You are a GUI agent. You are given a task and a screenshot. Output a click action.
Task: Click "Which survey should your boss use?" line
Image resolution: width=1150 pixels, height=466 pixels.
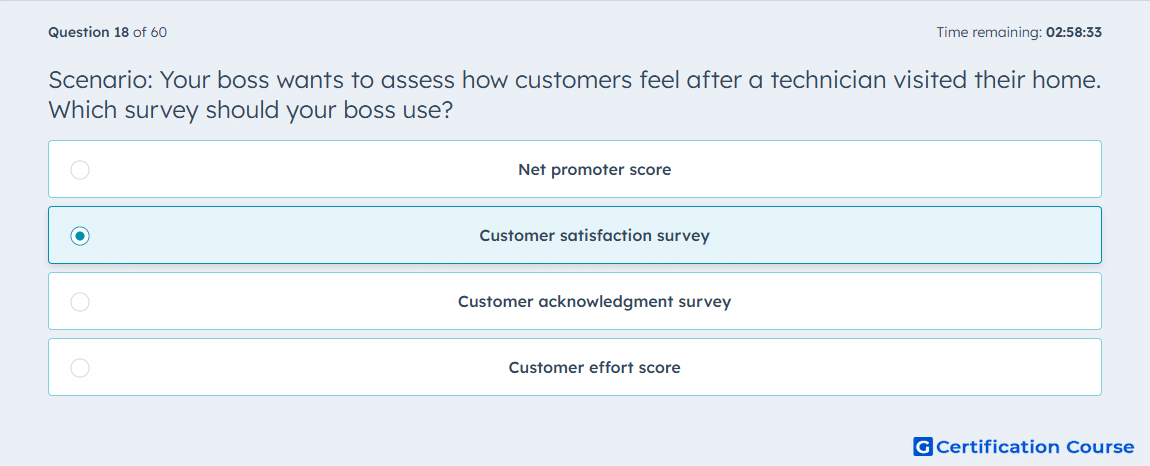click(250, 112)
